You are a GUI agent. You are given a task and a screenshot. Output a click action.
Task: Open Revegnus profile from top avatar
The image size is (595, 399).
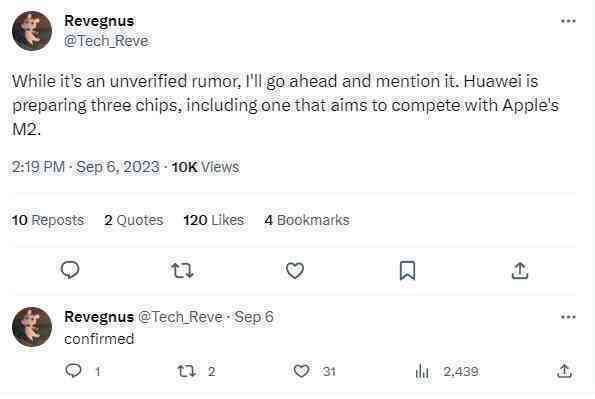tap(32, 31)
